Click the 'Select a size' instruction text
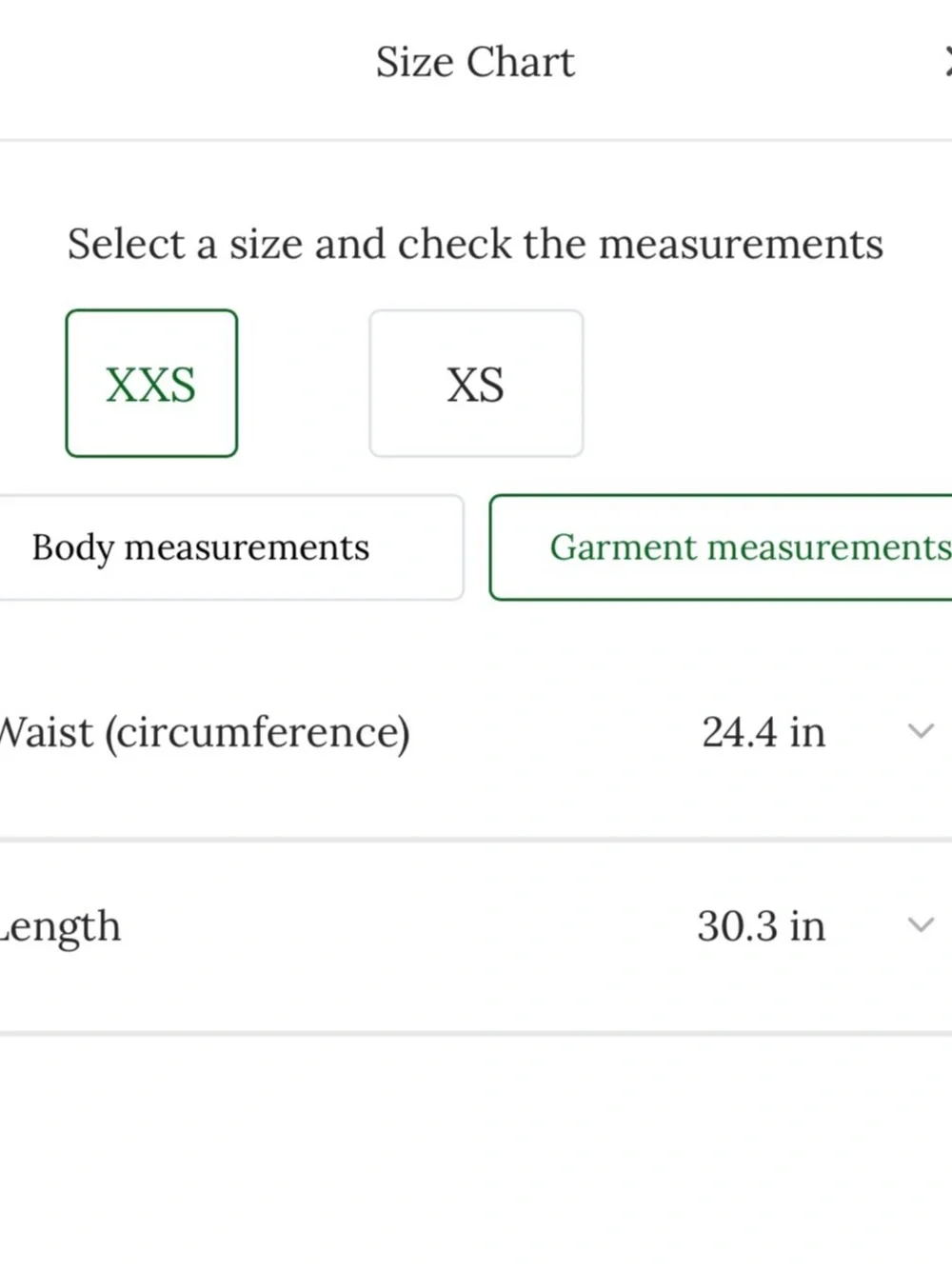The height and width of the screenshot is (1269, 952). [x=475, y=245]
